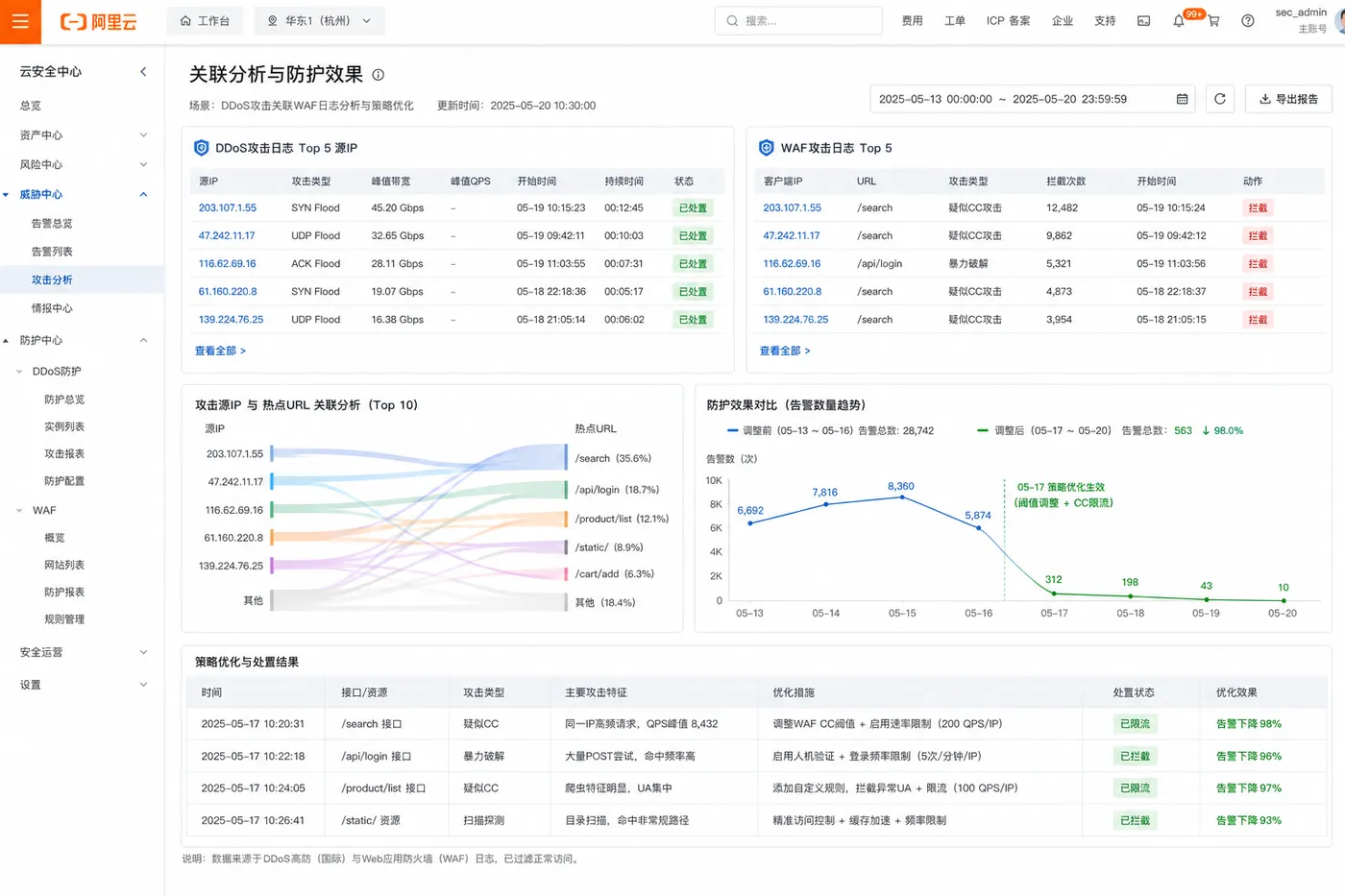Open the shopping cart icon
This screenshot has height=896, width=1345.
pyautogui.click(x=1213, y=21)
